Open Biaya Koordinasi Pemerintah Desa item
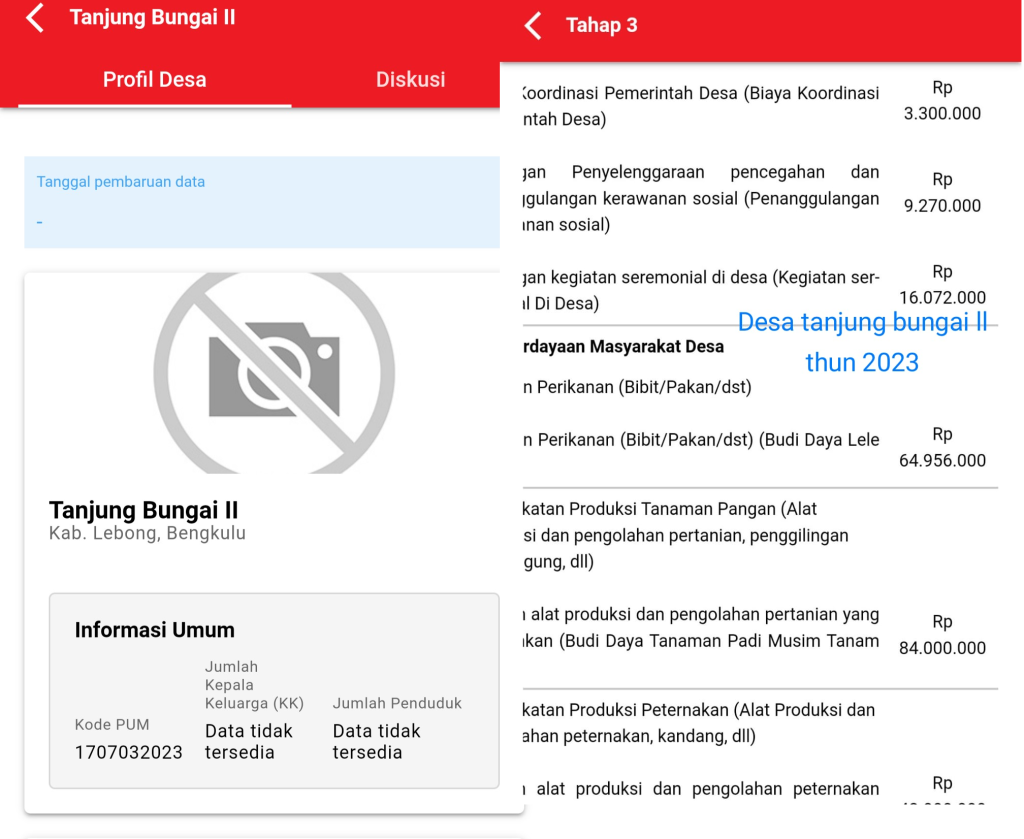Viewport: 1024px width, 839px height. pyautogui.click(x=700, y=106)
